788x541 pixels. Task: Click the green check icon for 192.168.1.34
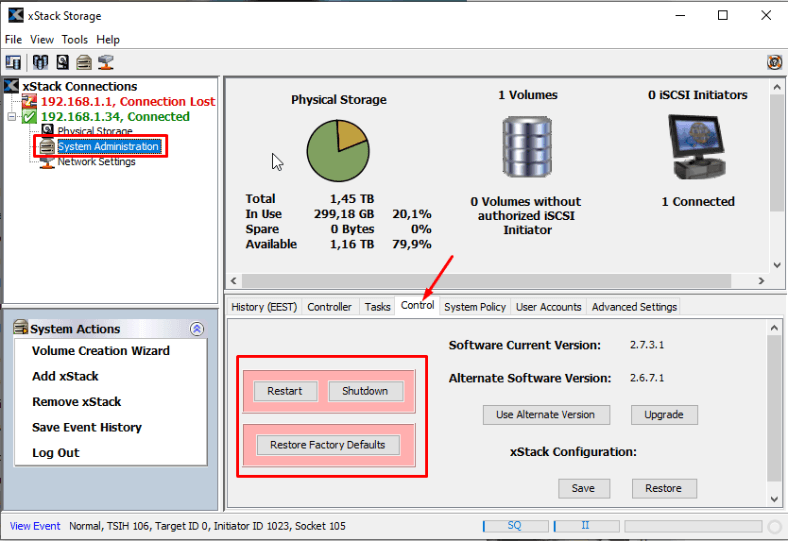tap(29, 117)
